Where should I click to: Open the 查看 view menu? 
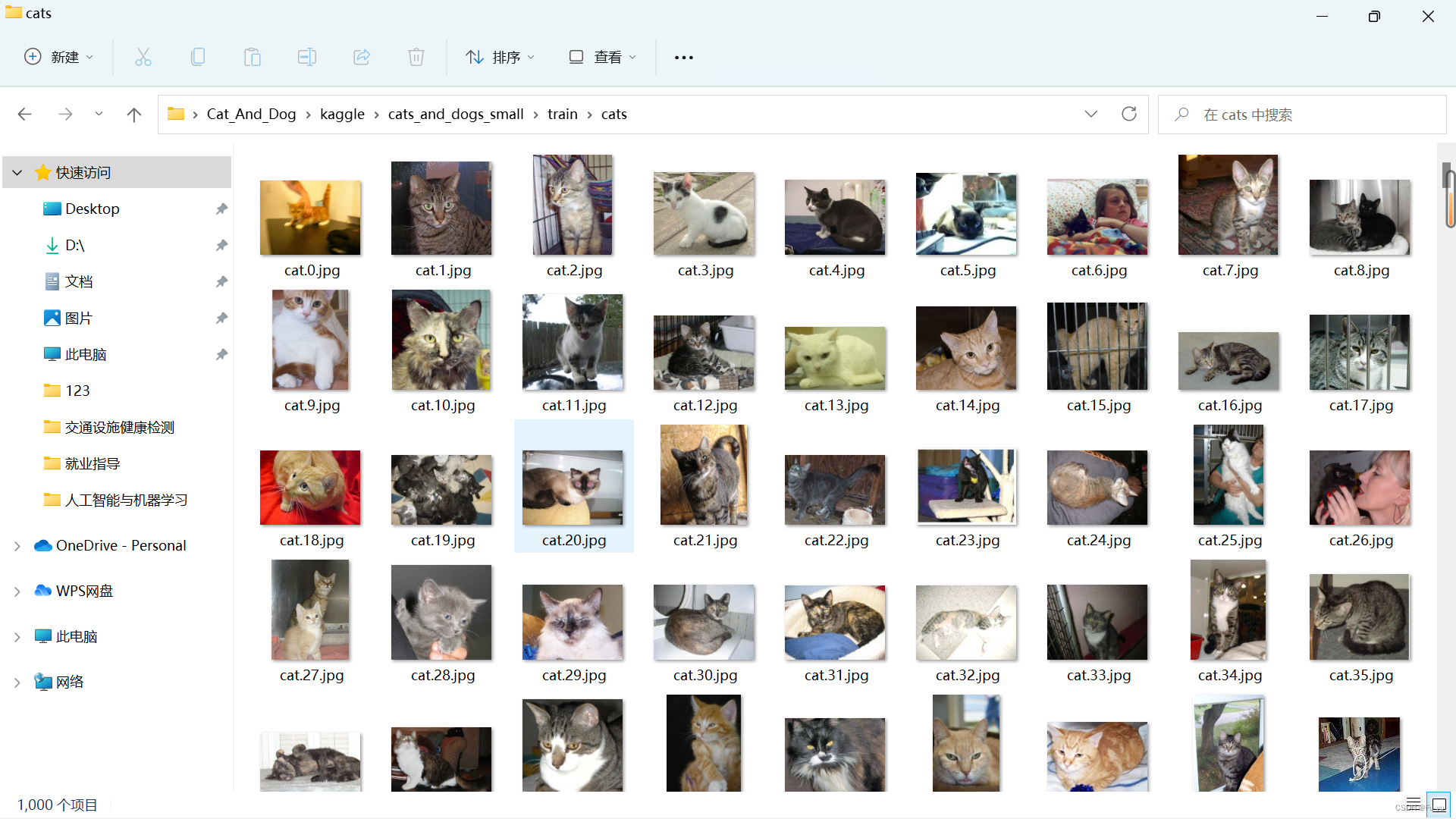[603, 57]
